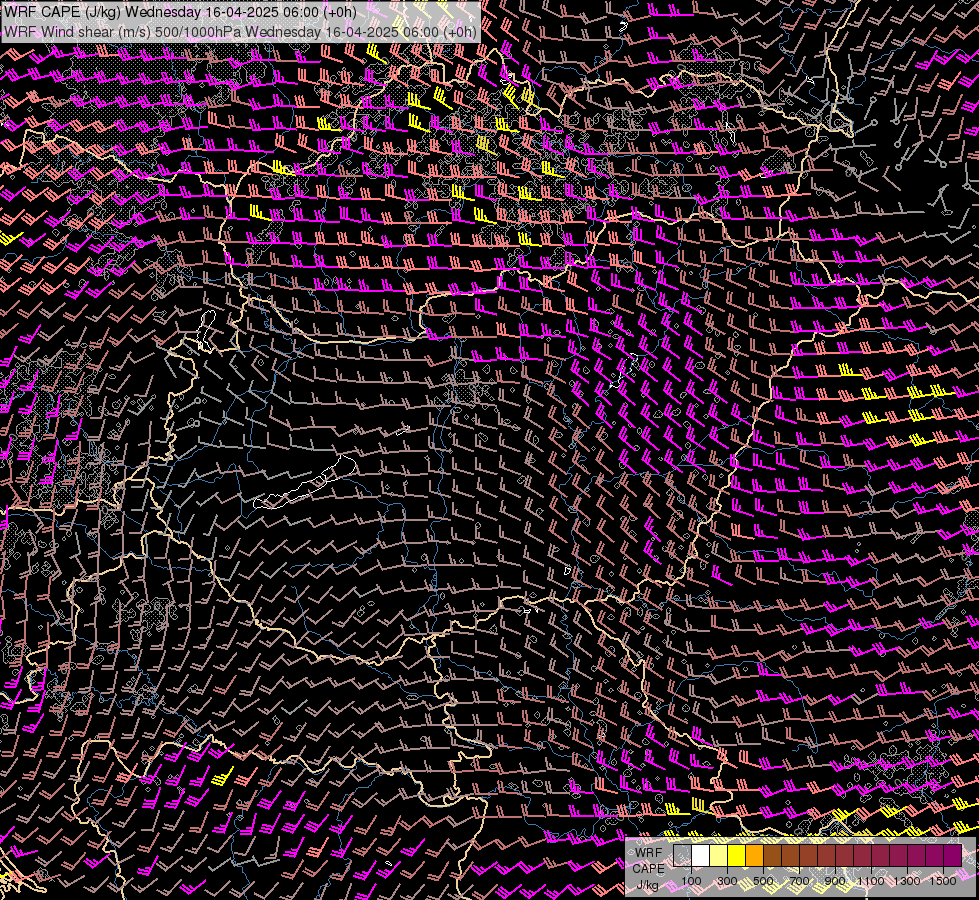This screenshot has height=900, width=979.
Task: Click the WRF CAPE title line
Action: (x=180, y=12)
